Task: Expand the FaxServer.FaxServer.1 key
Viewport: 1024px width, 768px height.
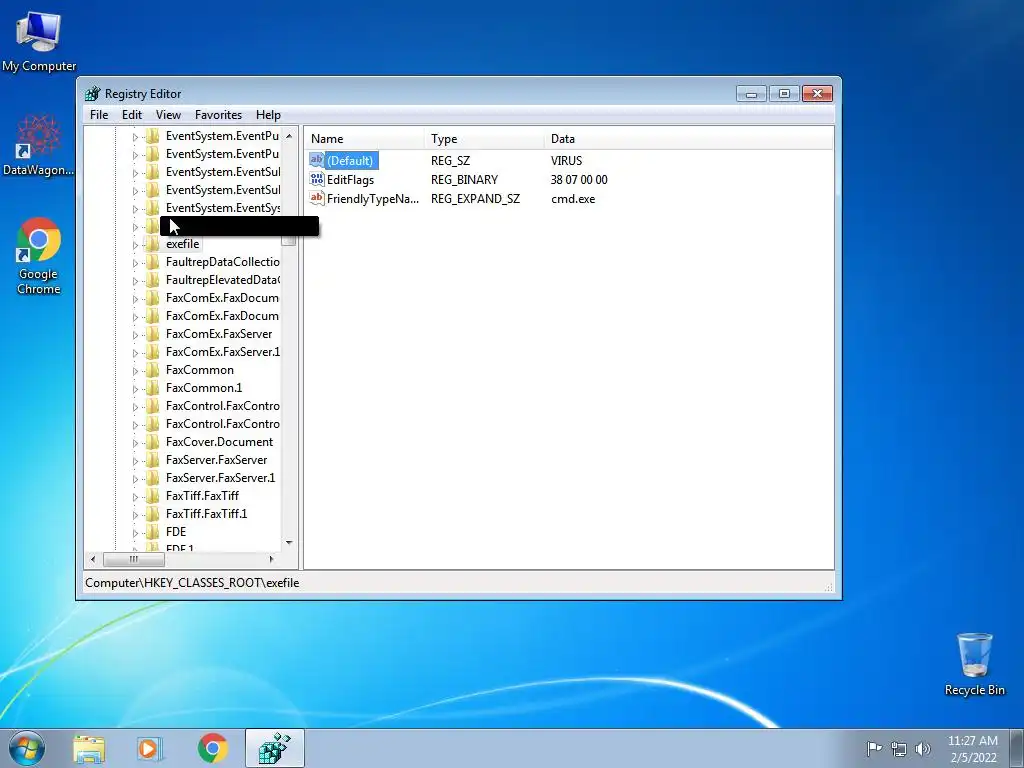Action: pos(135,479)
